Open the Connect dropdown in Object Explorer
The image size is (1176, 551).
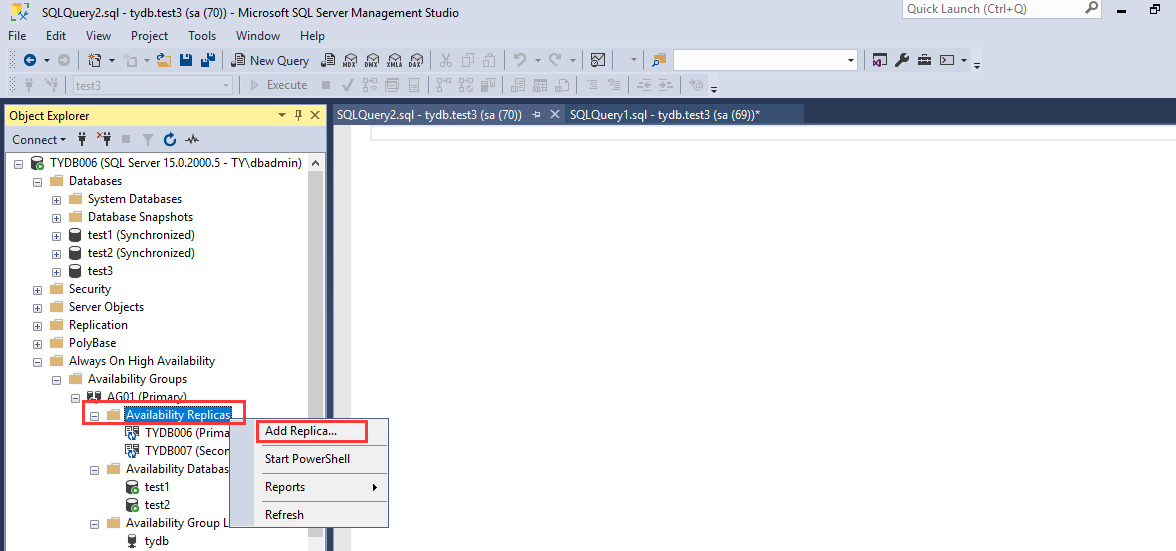pyautogui.click(x=39, y=139)
